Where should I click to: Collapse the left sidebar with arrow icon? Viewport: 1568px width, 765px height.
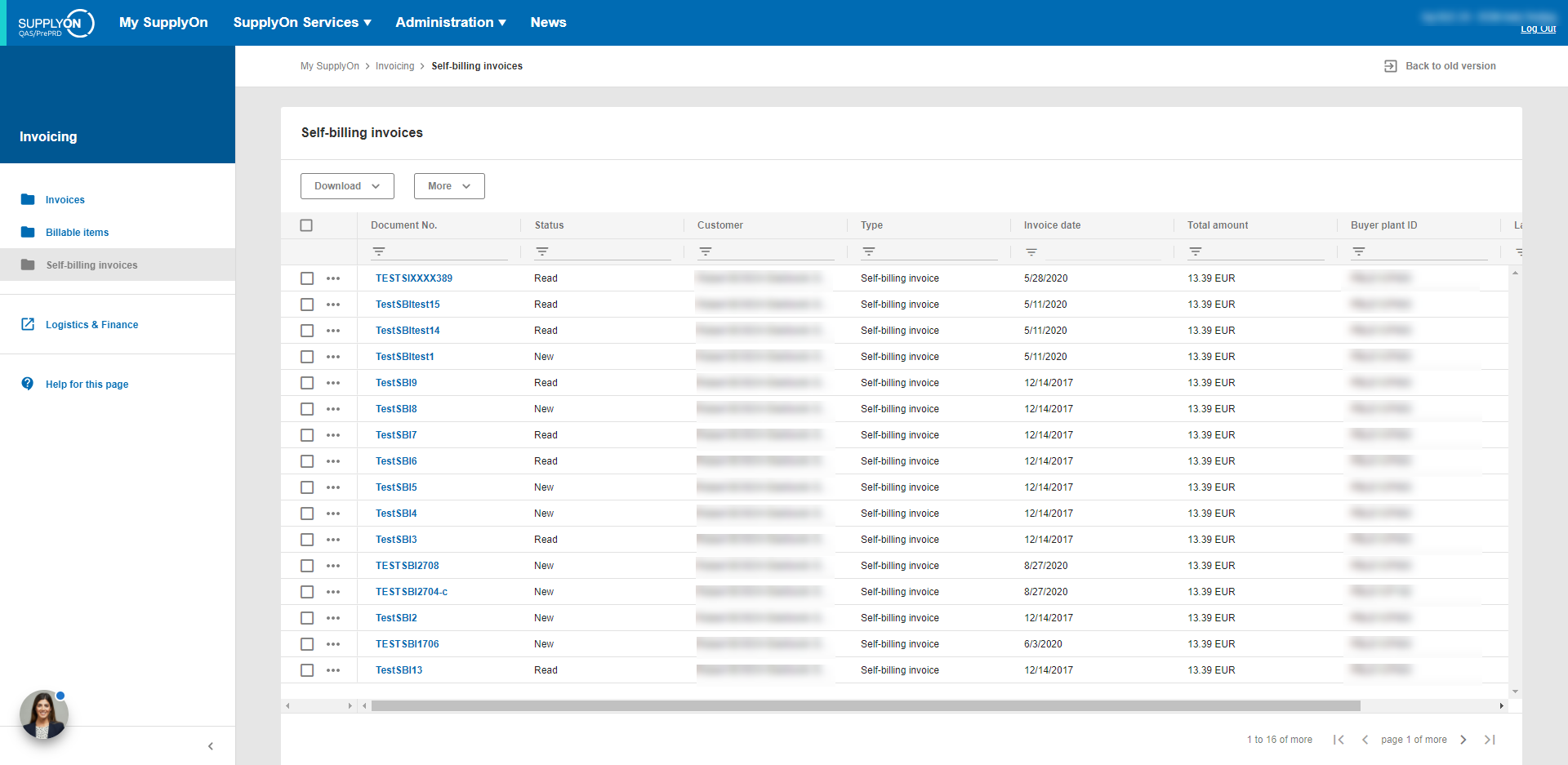tap(211, 746)
